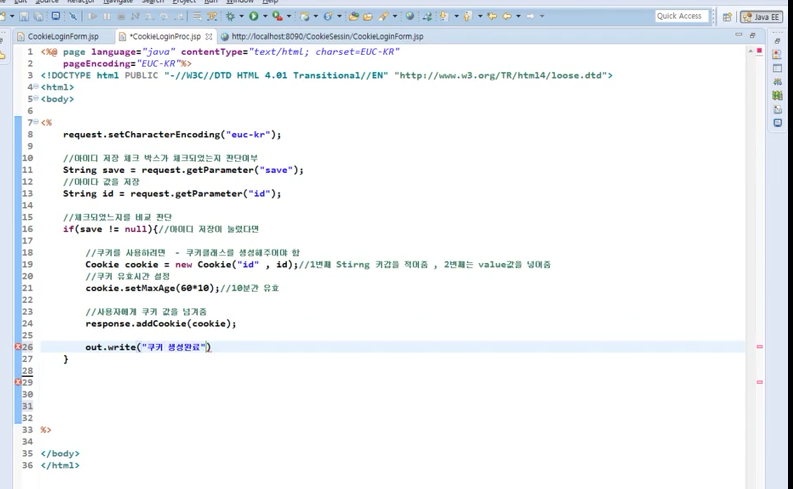Open the Run dropdown arrow
The height and width of the screenshot is (489, 793).
[x=265, y=16]
